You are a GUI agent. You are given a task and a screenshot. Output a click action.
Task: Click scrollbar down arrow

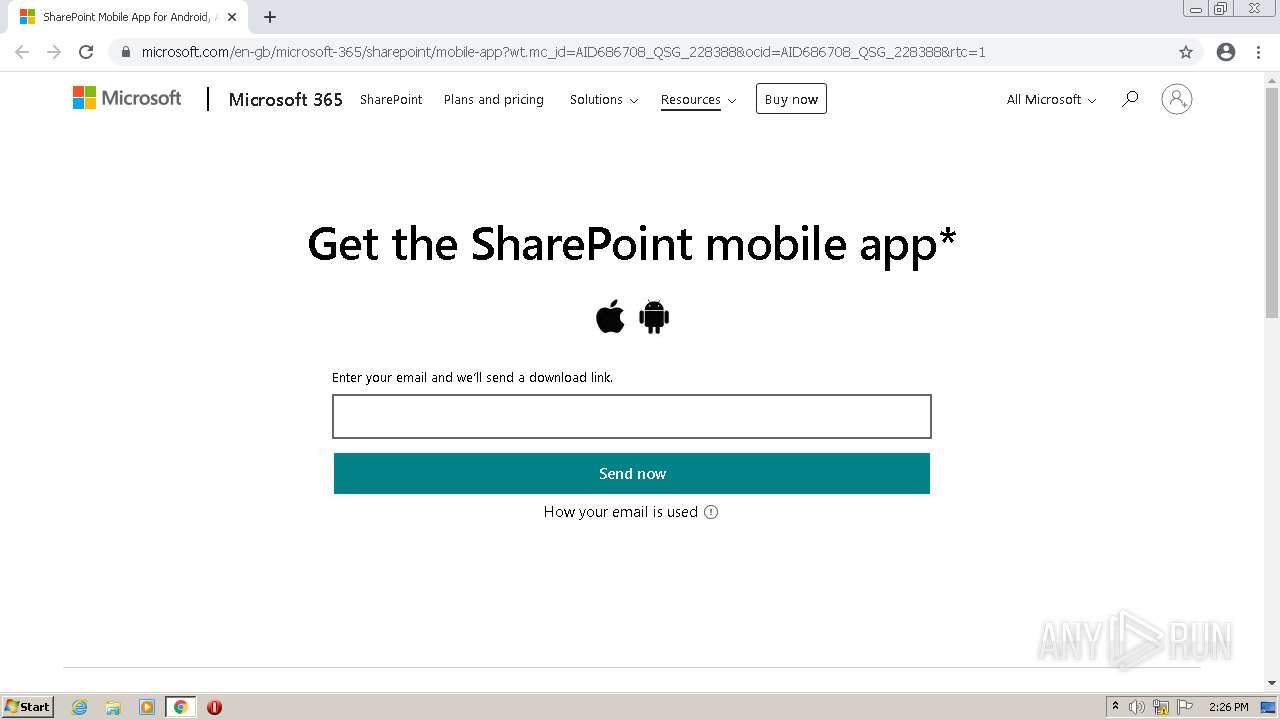pyautogui.click(x=1272, y=683)
